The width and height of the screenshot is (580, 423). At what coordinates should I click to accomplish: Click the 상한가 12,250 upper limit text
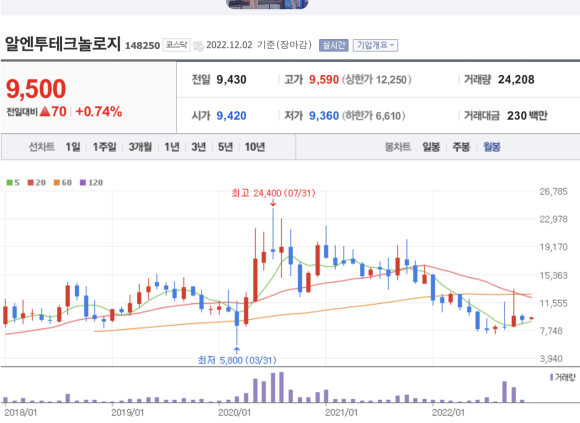[x=377, y=80]
